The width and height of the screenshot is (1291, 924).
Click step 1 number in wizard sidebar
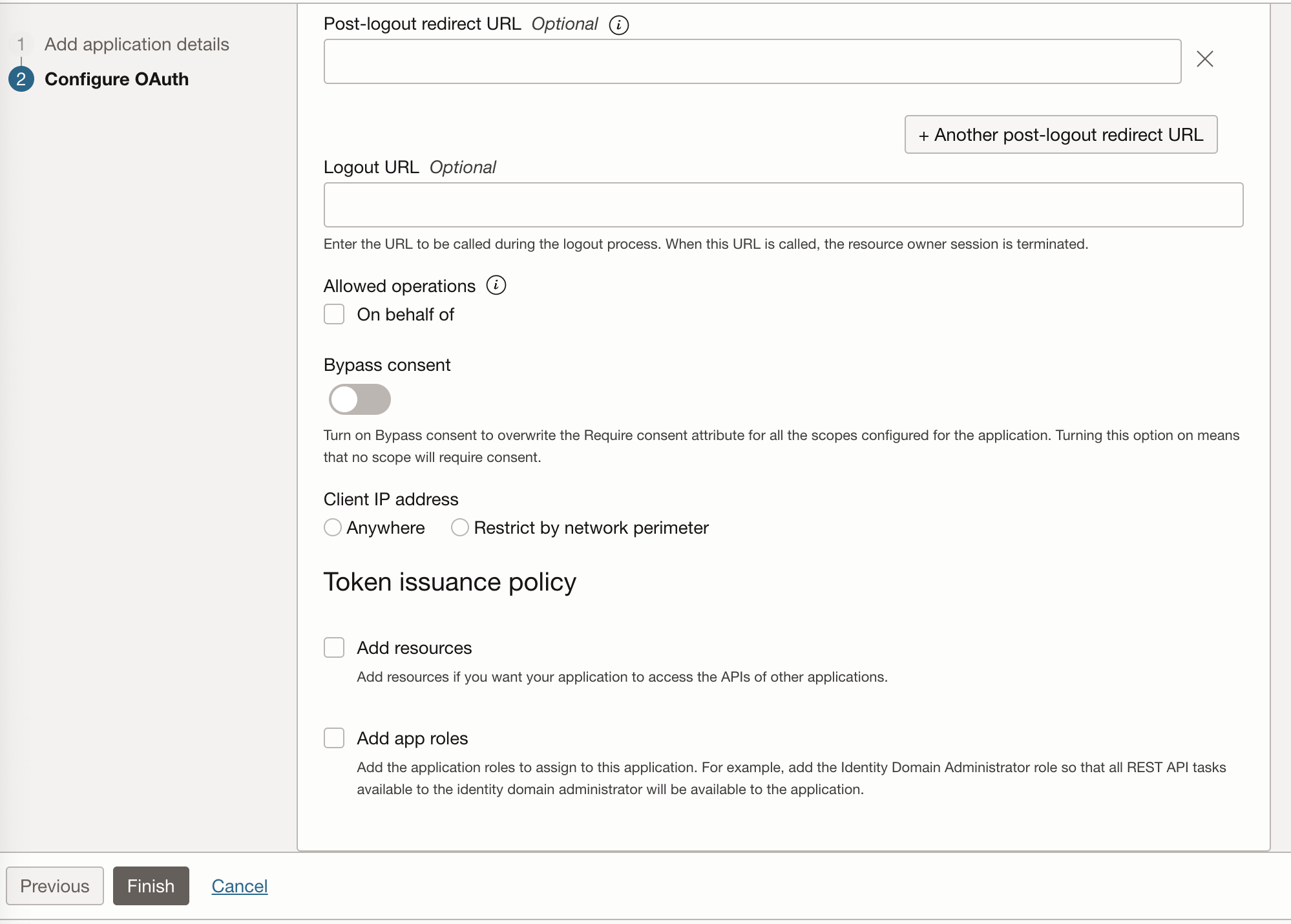coord(21,44)
